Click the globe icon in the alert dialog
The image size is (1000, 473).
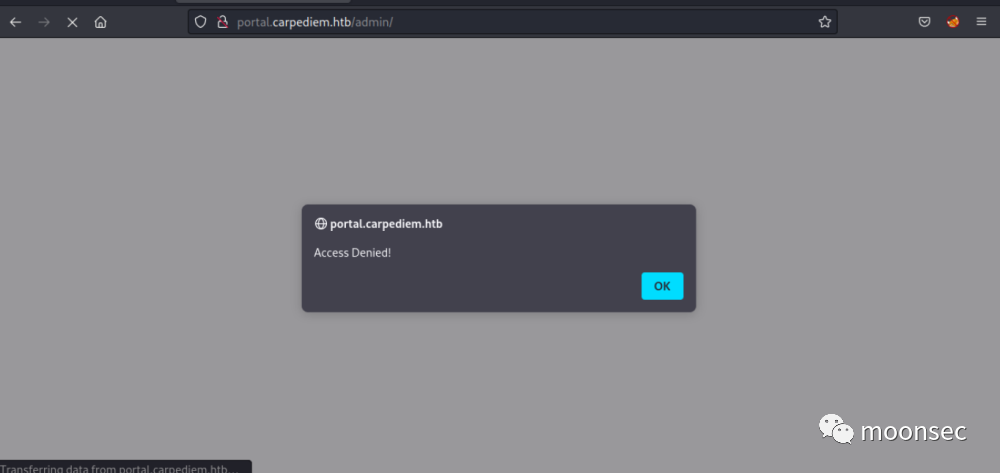pyautogui.click(x=320, y=224)
